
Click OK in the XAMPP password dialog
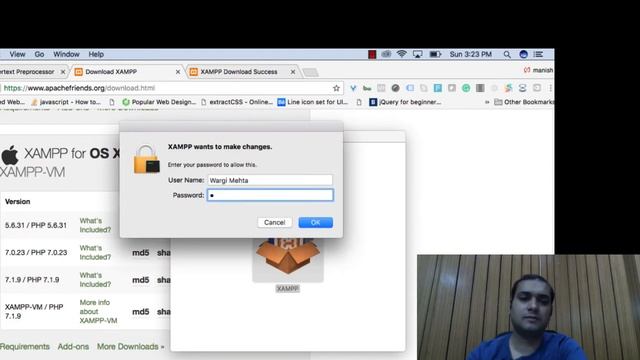point(316,222)
